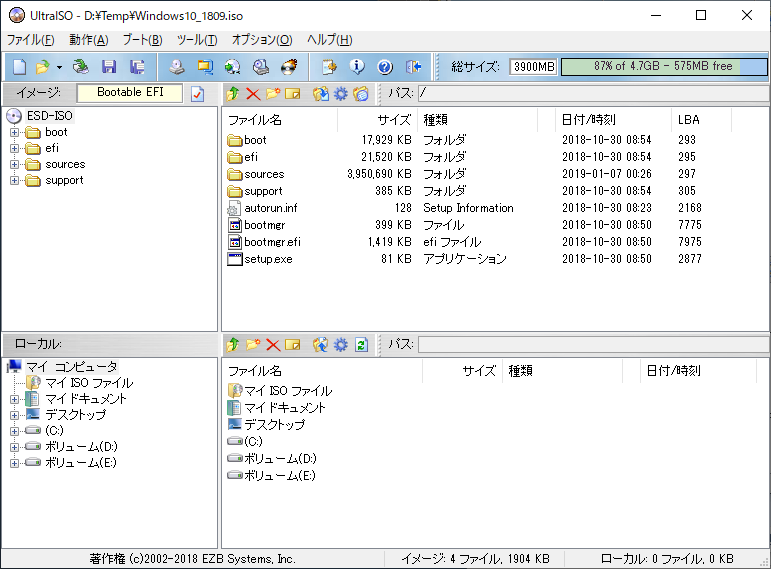Click the Rename icon in local pane toolbar

tap(293, 345)
